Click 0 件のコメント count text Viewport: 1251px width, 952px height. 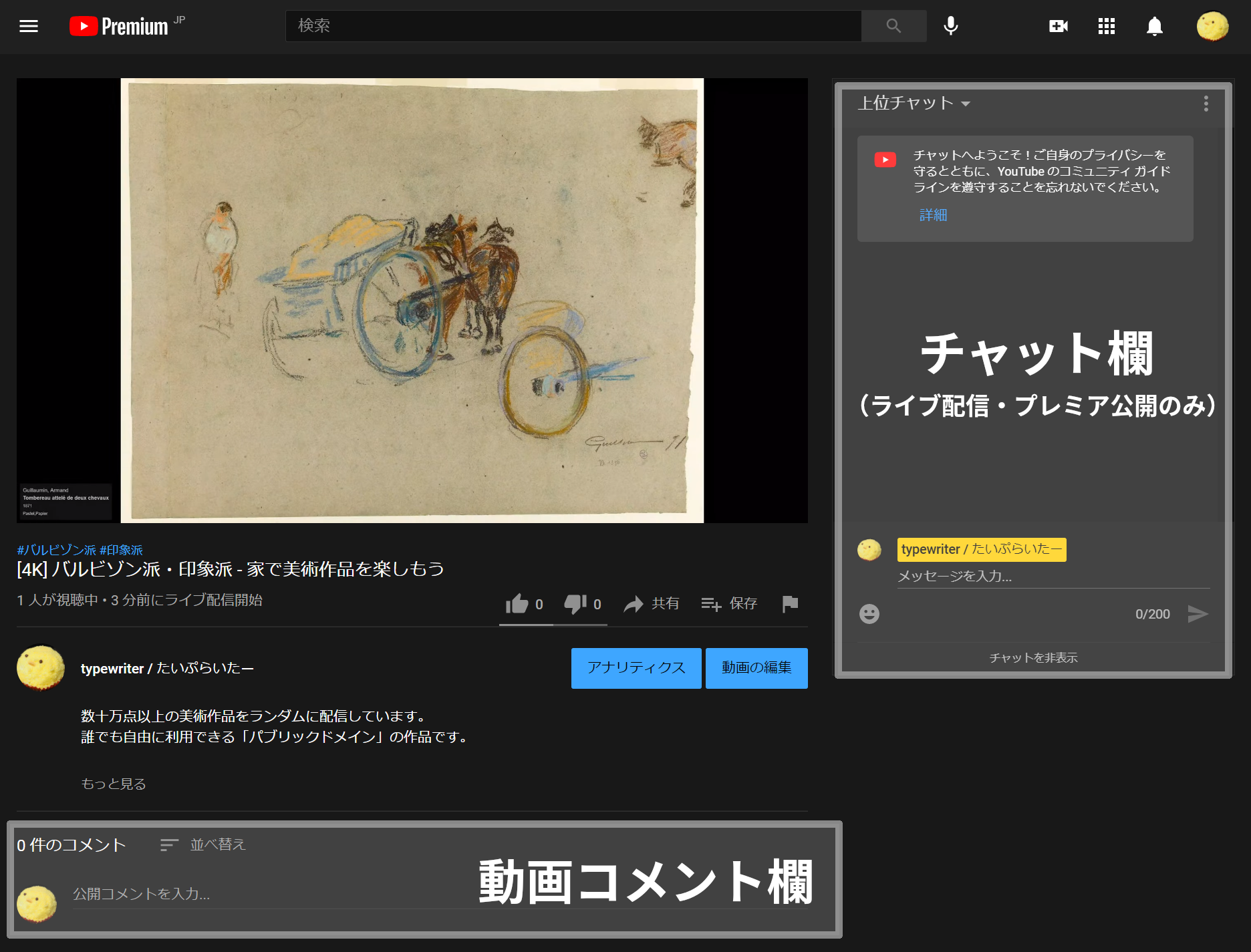coord(72,845)
